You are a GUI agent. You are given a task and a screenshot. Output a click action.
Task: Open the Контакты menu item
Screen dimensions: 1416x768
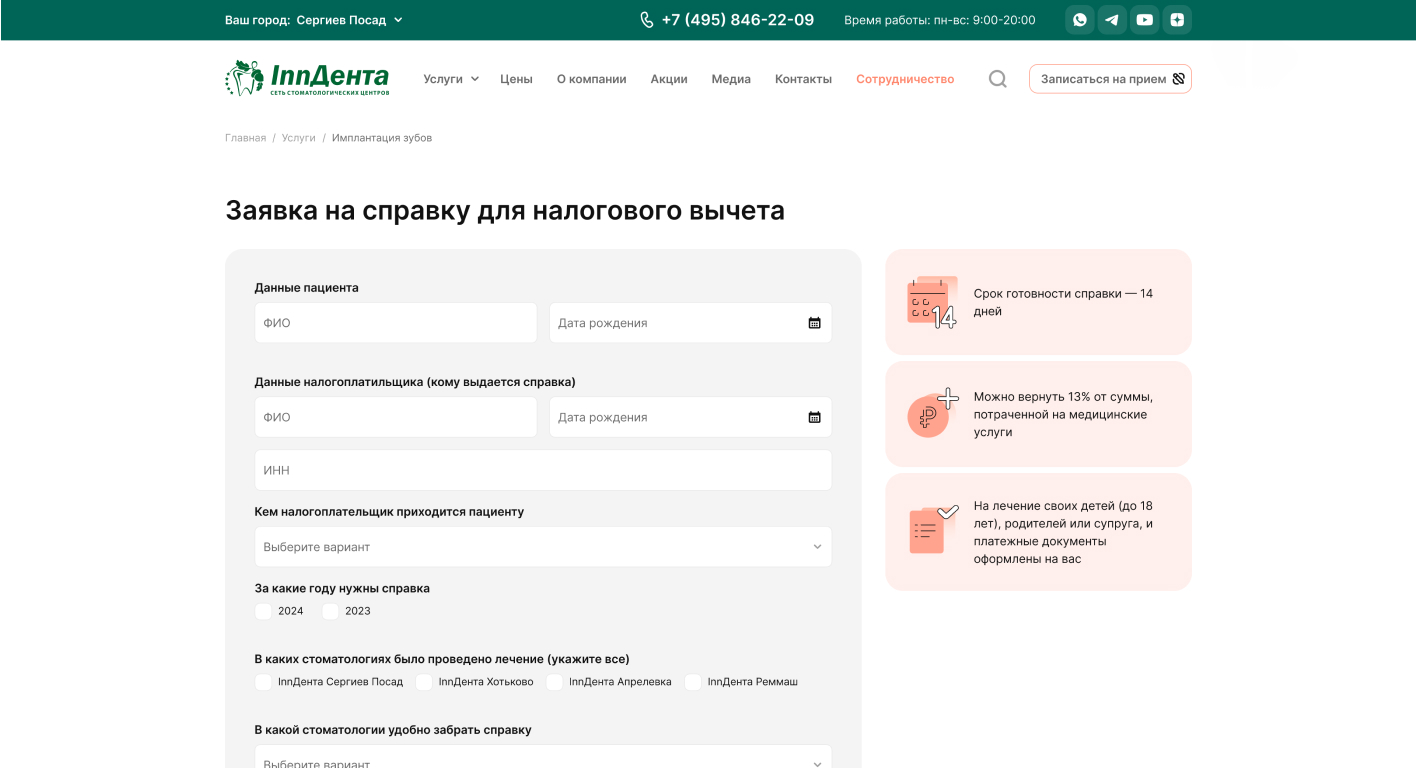tap(803, 79)
